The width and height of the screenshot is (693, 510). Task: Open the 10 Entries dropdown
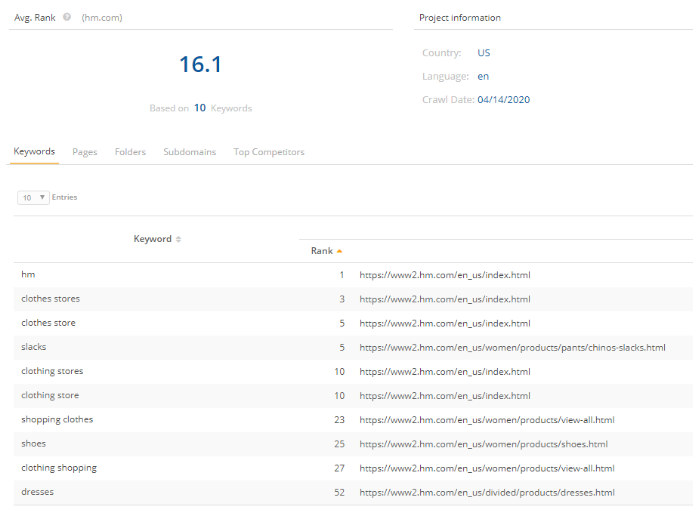[33, 198]
